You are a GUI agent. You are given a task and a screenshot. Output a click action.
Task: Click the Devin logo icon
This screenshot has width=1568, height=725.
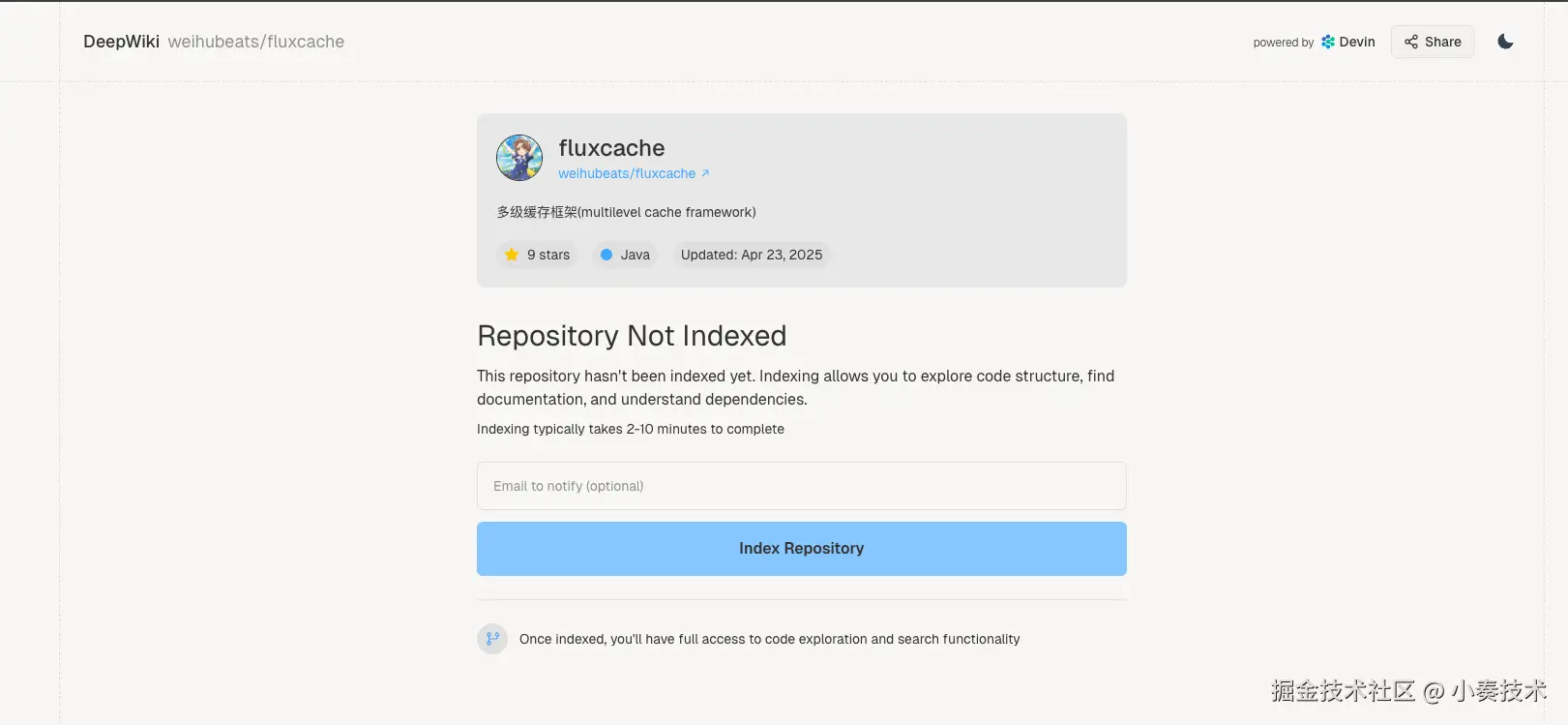[x=1328, y=42]
